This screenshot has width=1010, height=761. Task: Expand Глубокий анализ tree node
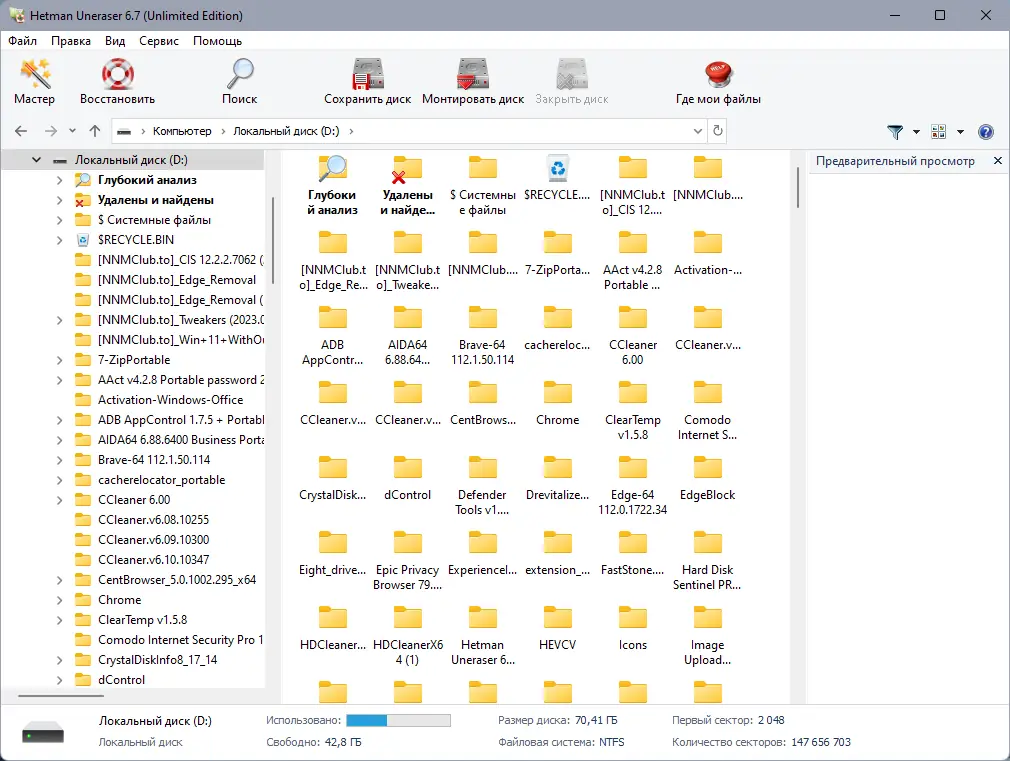point(59,180)
